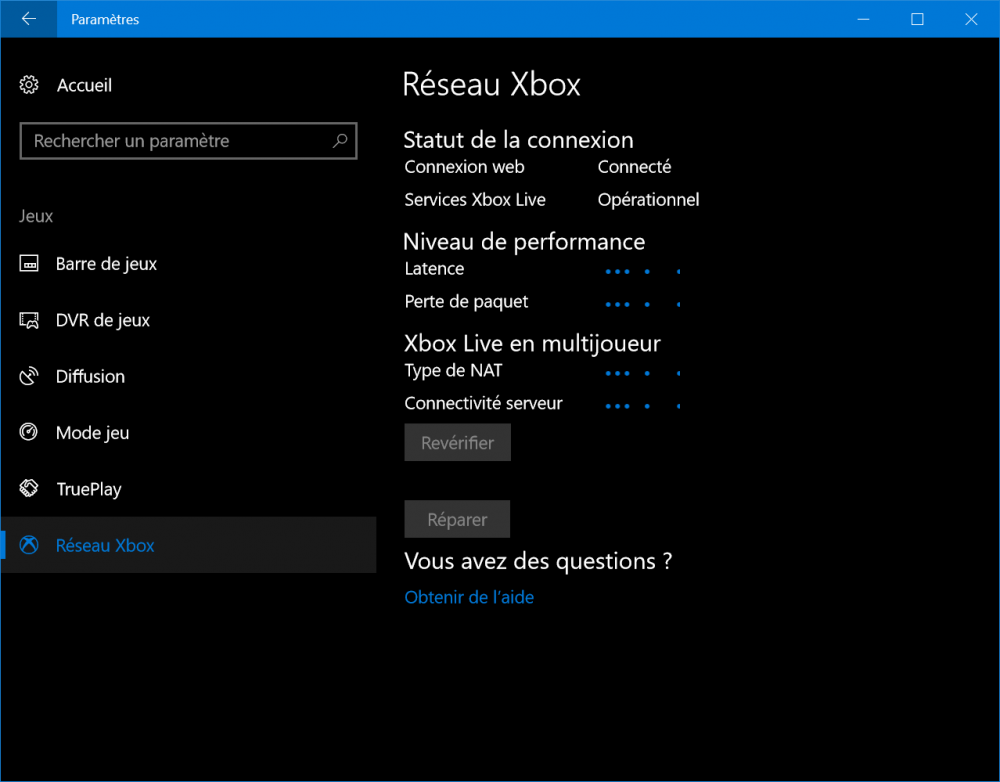Click the Type de NAT loading dots
The width and height of the screenshot is (1000, 782).
[x=643, y=373]
